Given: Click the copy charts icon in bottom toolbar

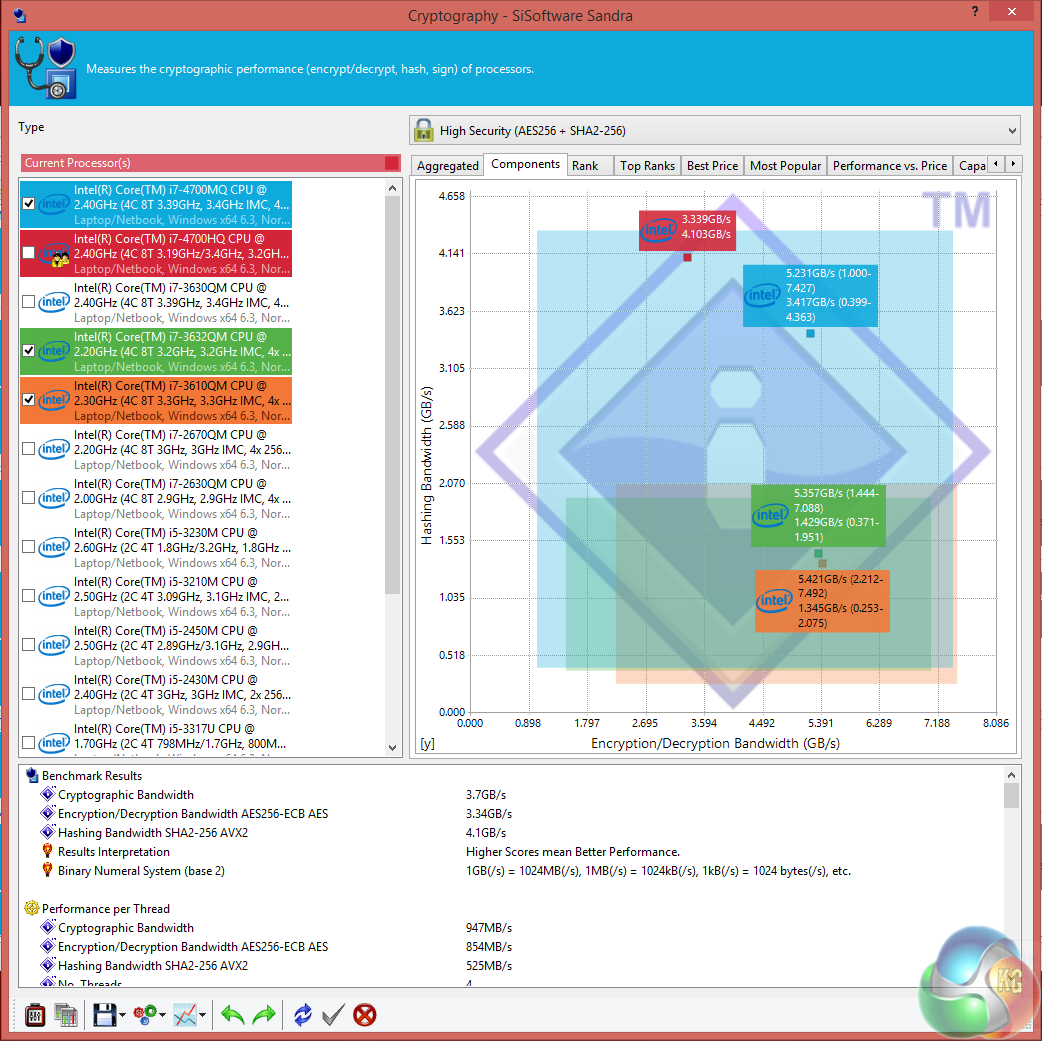Looking at the screenshot, I should (x=66, y=1015).
